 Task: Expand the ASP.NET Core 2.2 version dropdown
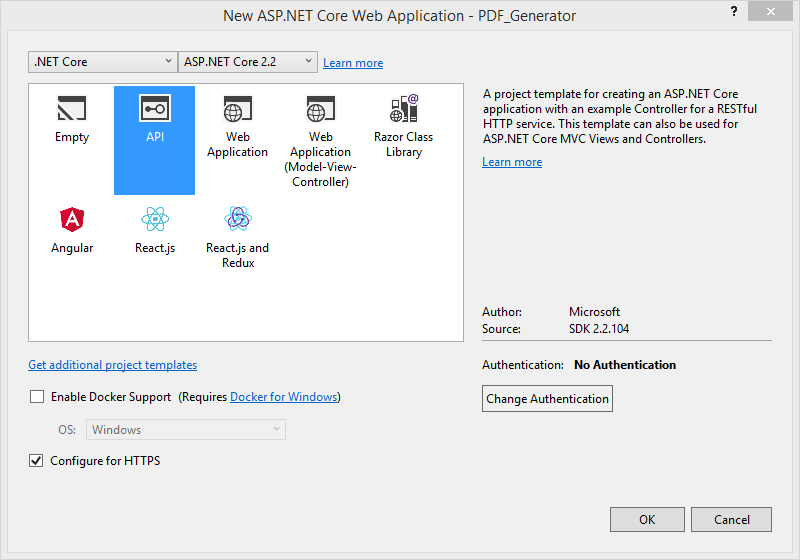click(248, 62)
